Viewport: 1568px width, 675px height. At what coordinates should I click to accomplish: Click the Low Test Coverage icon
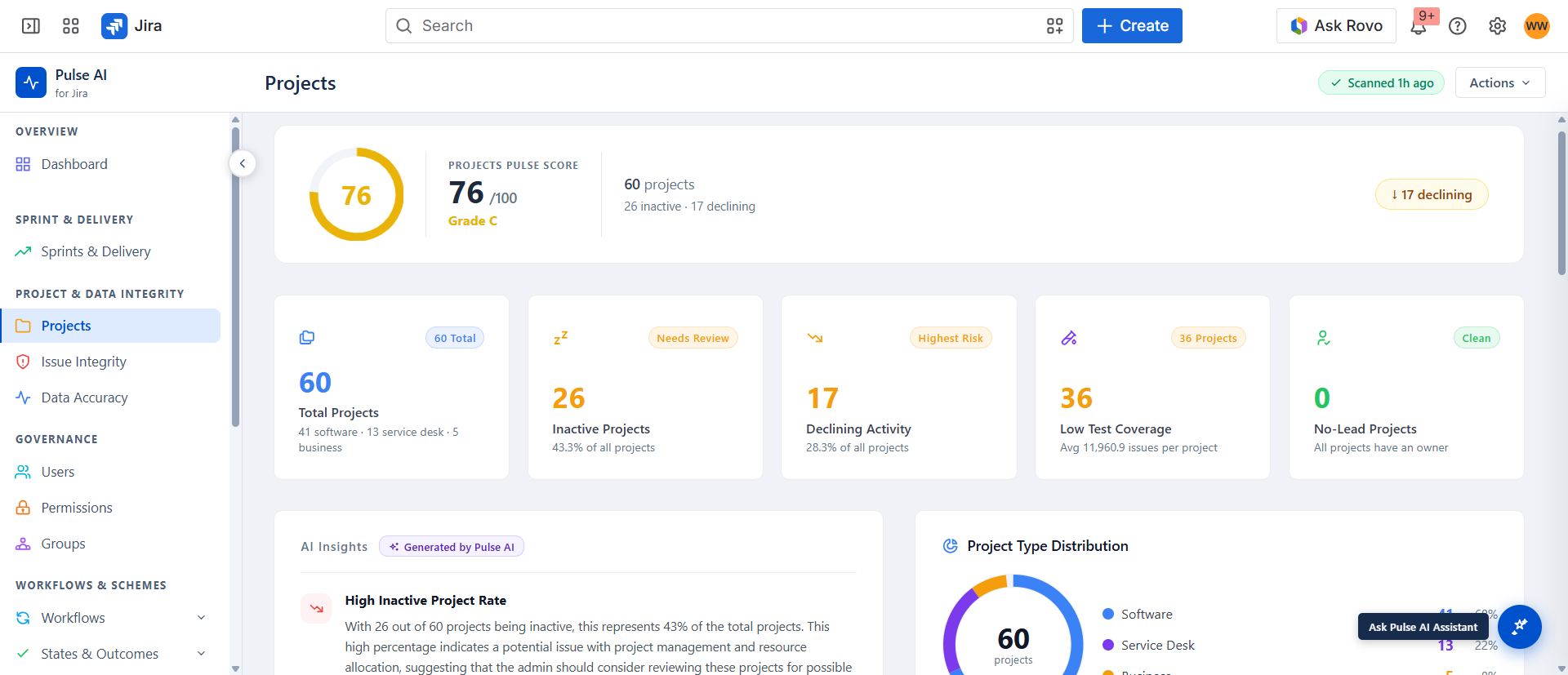click(x=1068, y=337)
